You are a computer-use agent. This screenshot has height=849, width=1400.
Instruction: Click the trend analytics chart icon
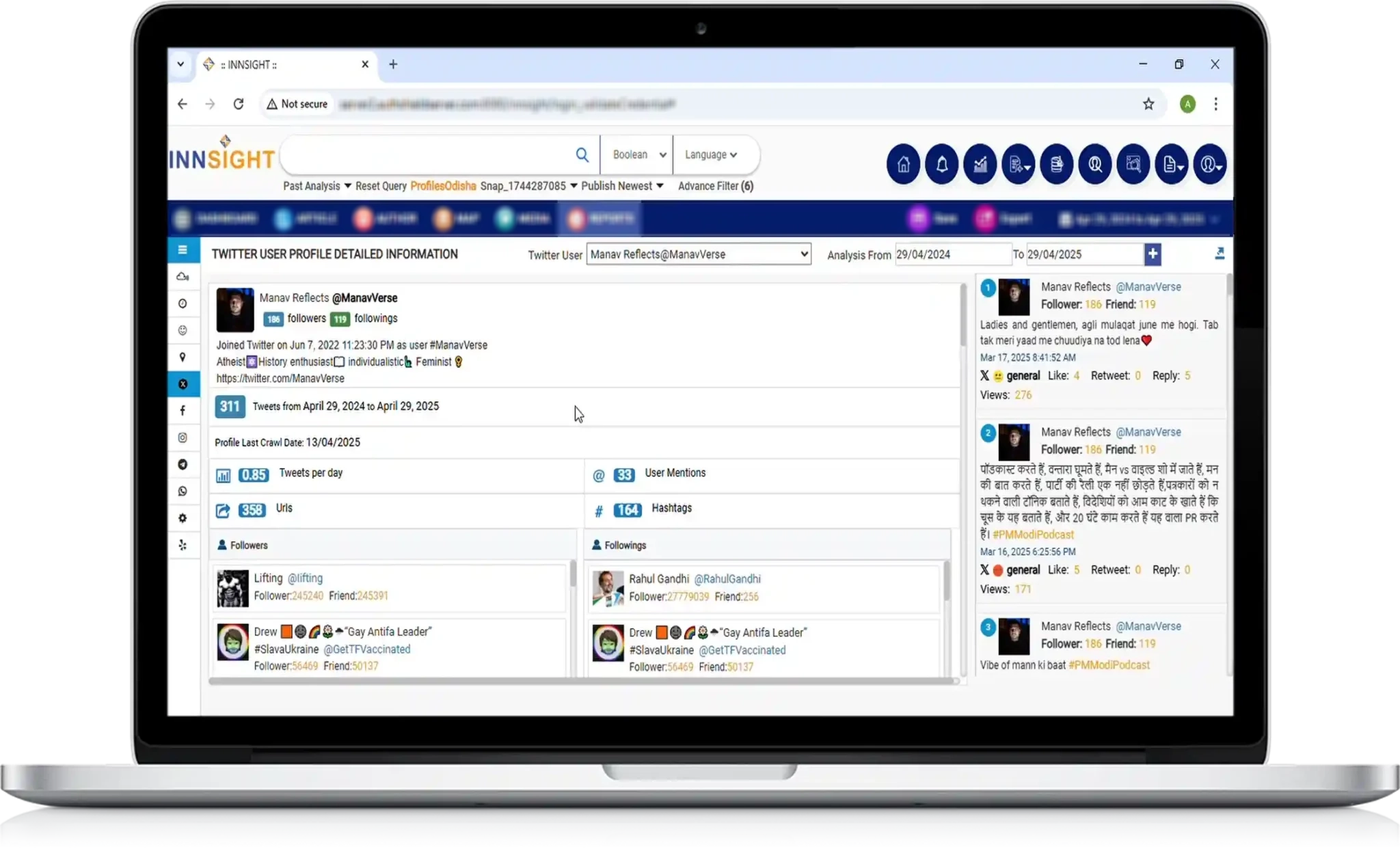(x=980, y=165)
